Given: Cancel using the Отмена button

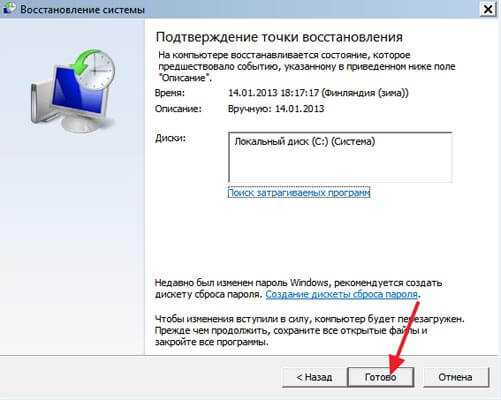Looking at the screenshot, I should coord(455,377).
